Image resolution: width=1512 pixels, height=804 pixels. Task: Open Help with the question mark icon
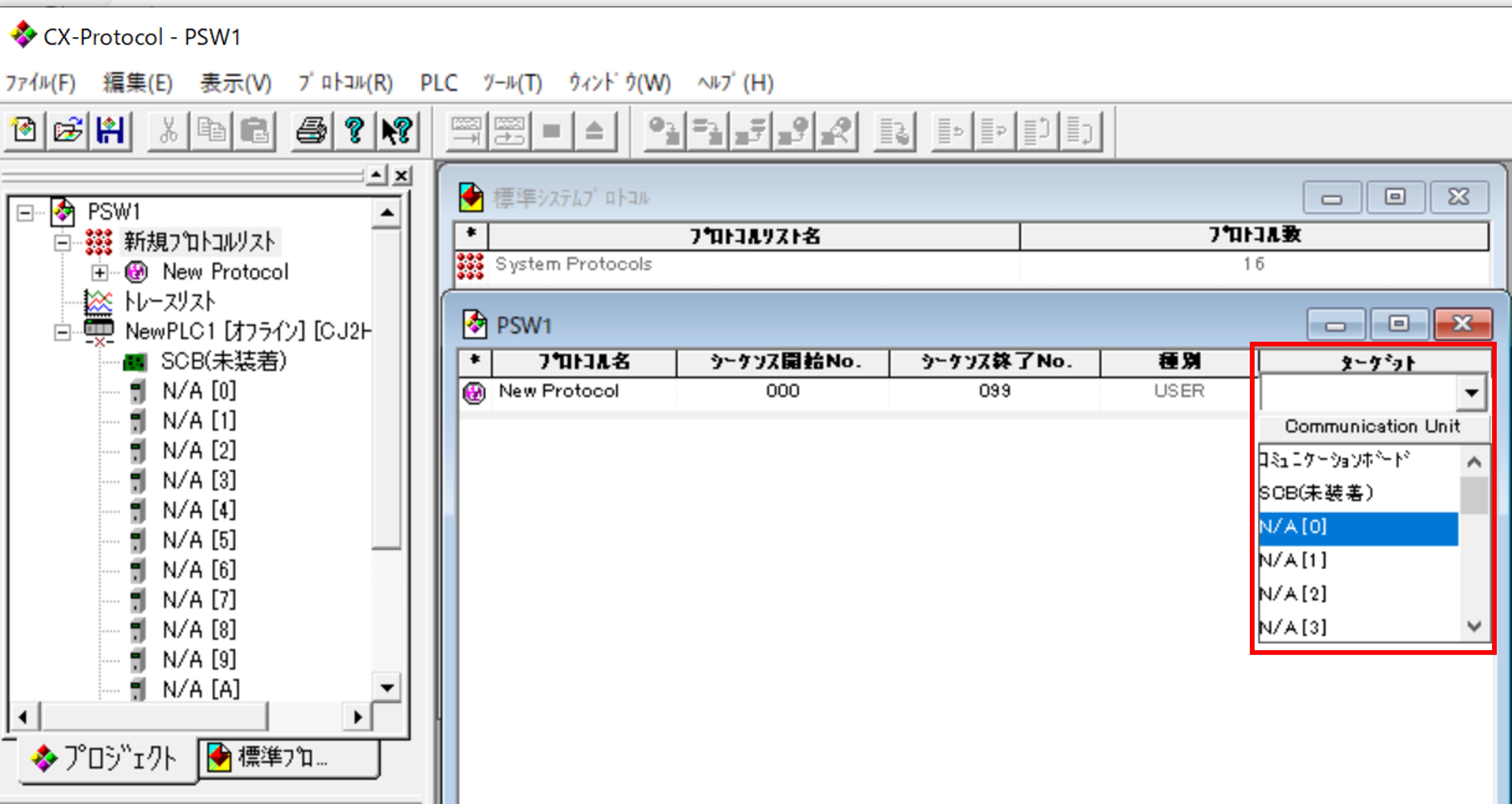coord(354,130)
